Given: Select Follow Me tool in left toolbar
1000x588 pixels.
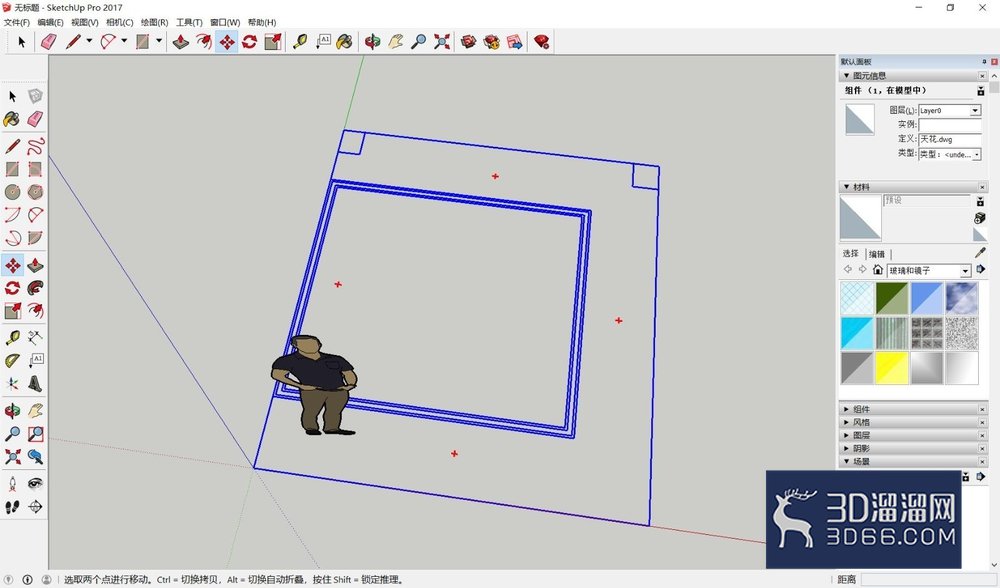Looking at the screenshot, I should coord(36,288).
